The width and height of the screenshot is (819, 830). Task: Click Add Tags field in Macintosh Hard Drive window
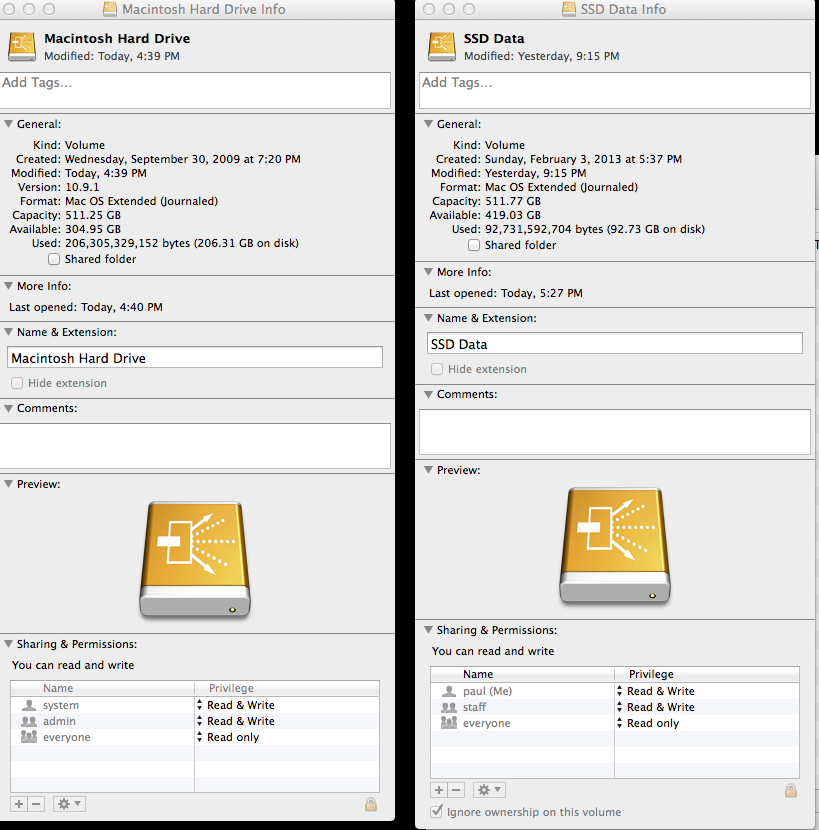(x=195, y=91)
